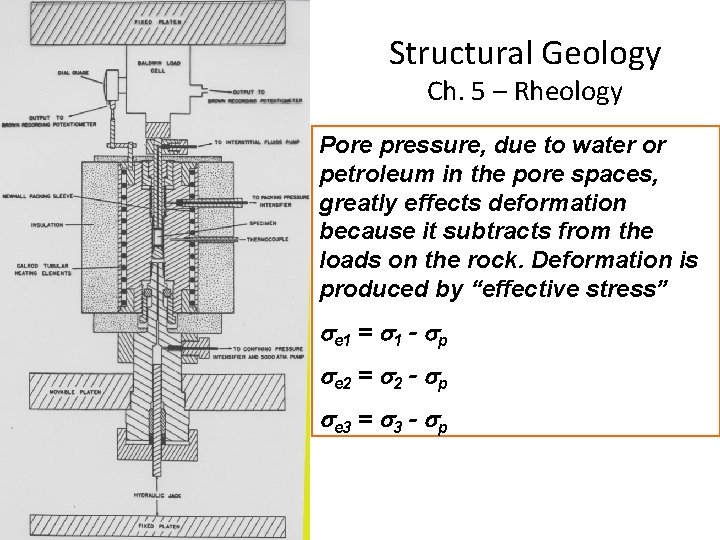
Task: Select the BALDWIN LOAD CELL label
Action: [158, 67]
